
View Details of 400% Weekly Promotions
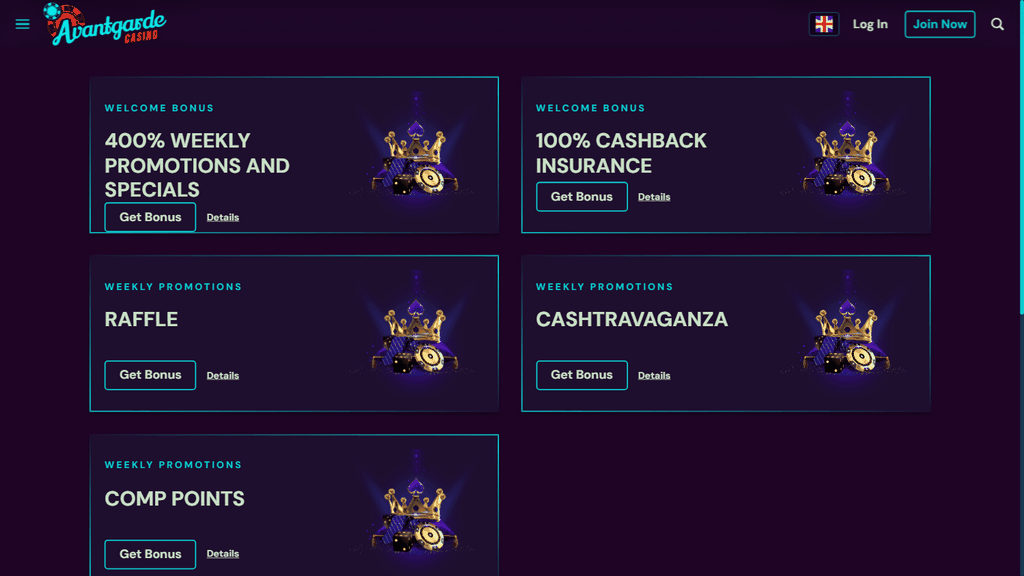[x=223, y=217]
